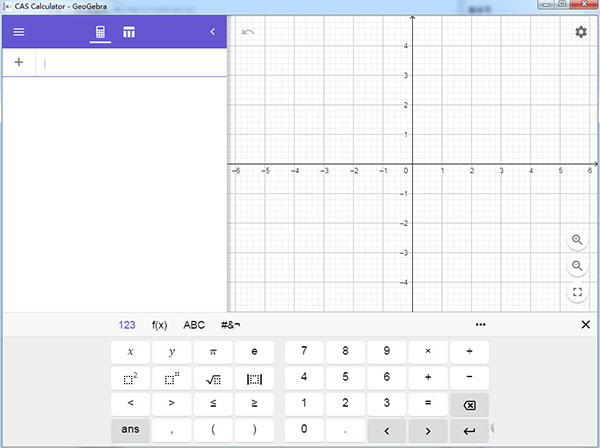Click the plus icon to add input
600x448 pixels.
pos(19,62)
